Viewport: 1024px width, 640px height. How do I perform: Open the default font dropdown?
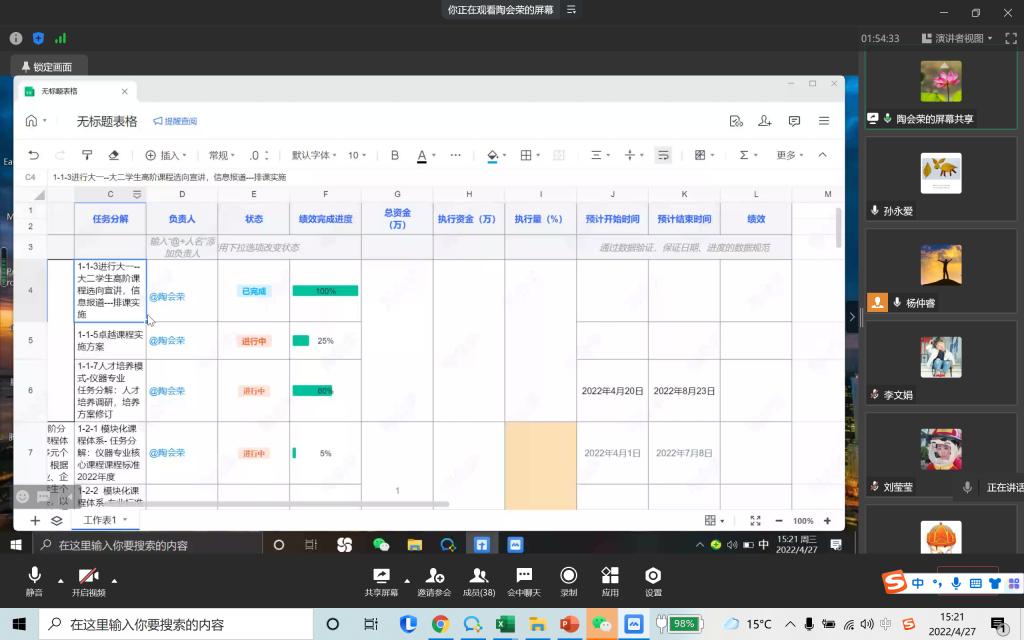(315, 155)
